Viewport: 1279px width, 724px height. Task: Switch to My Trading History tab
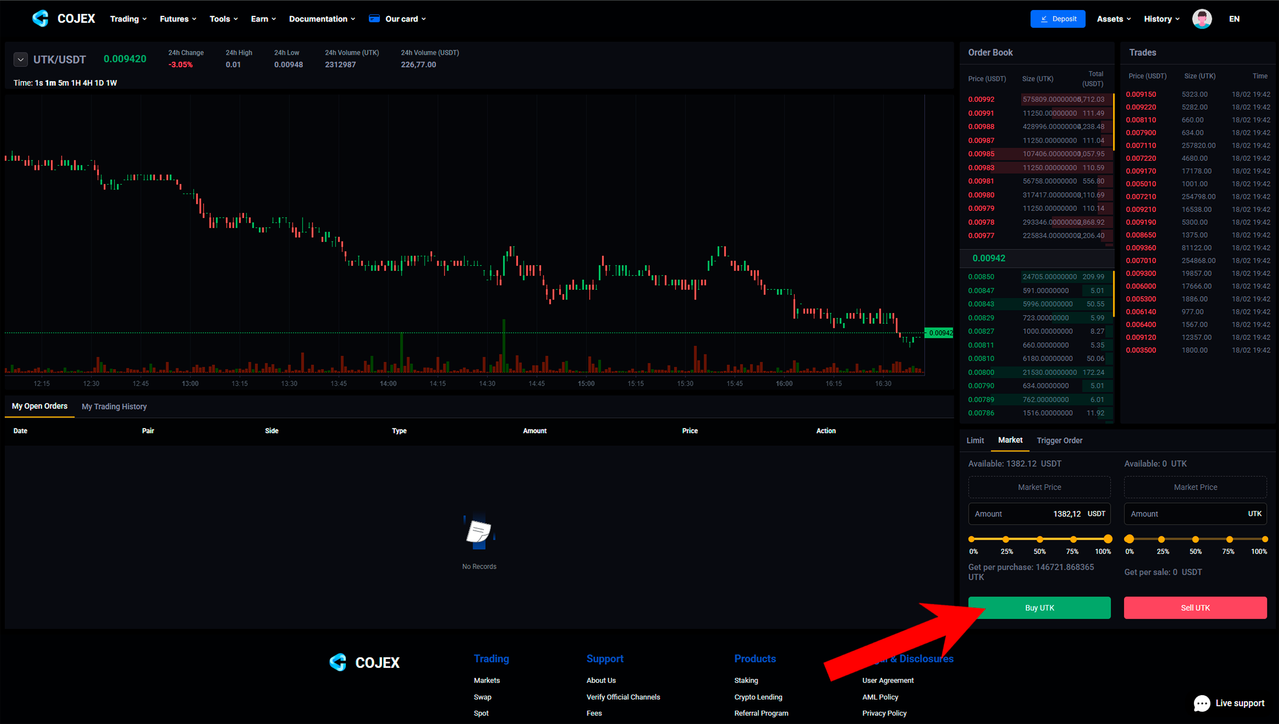[114, 406]
